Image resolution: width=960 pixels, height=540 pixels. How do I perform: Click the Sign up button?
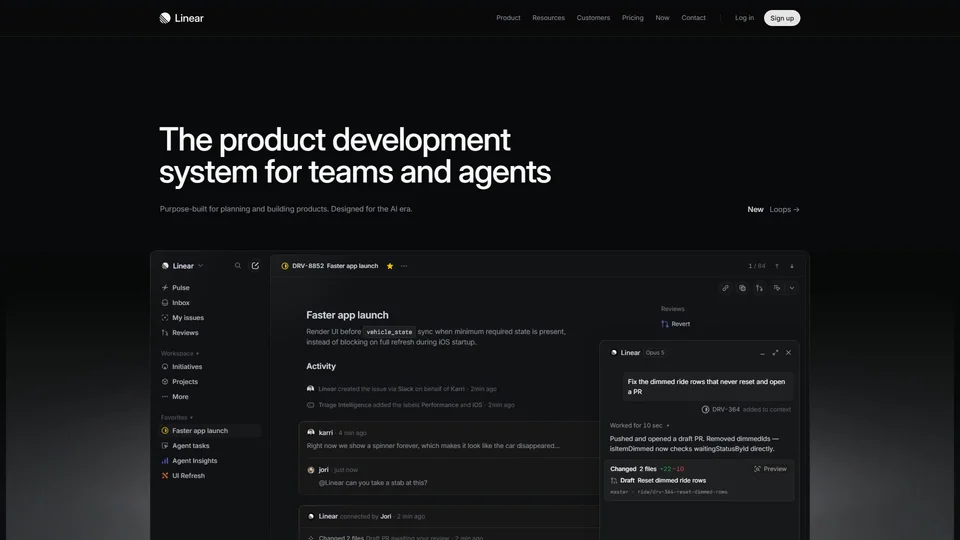782,18
